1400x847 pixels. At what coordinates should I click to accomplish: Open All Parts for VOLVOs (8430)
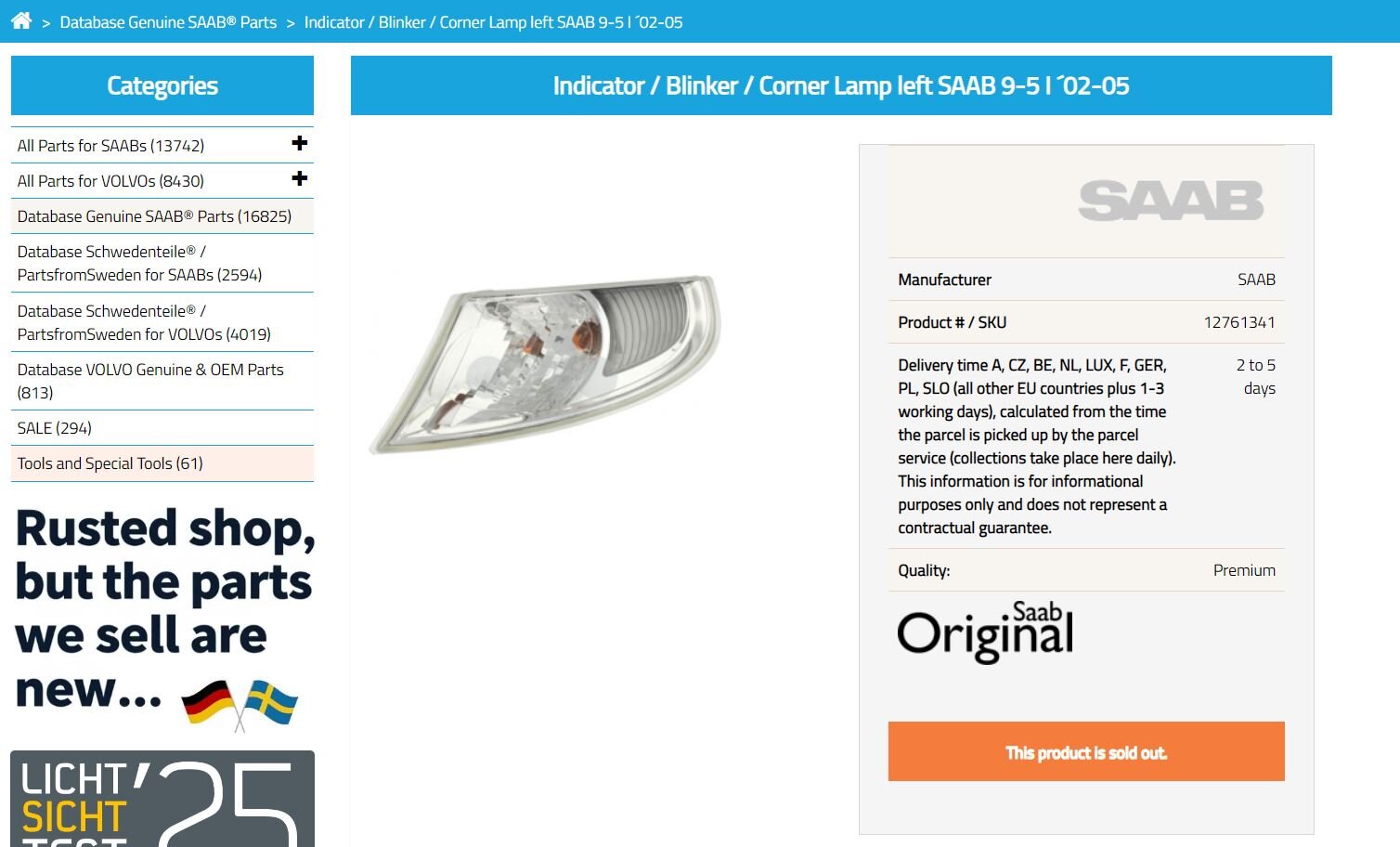(x=110, y=181)
